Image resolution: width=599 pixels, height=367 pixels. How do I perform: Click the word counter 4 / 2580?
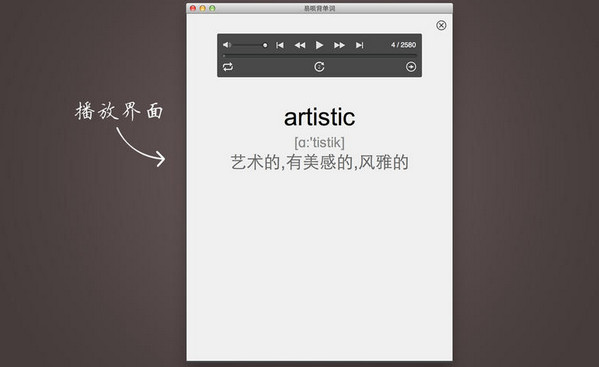[x=403, y=45]
